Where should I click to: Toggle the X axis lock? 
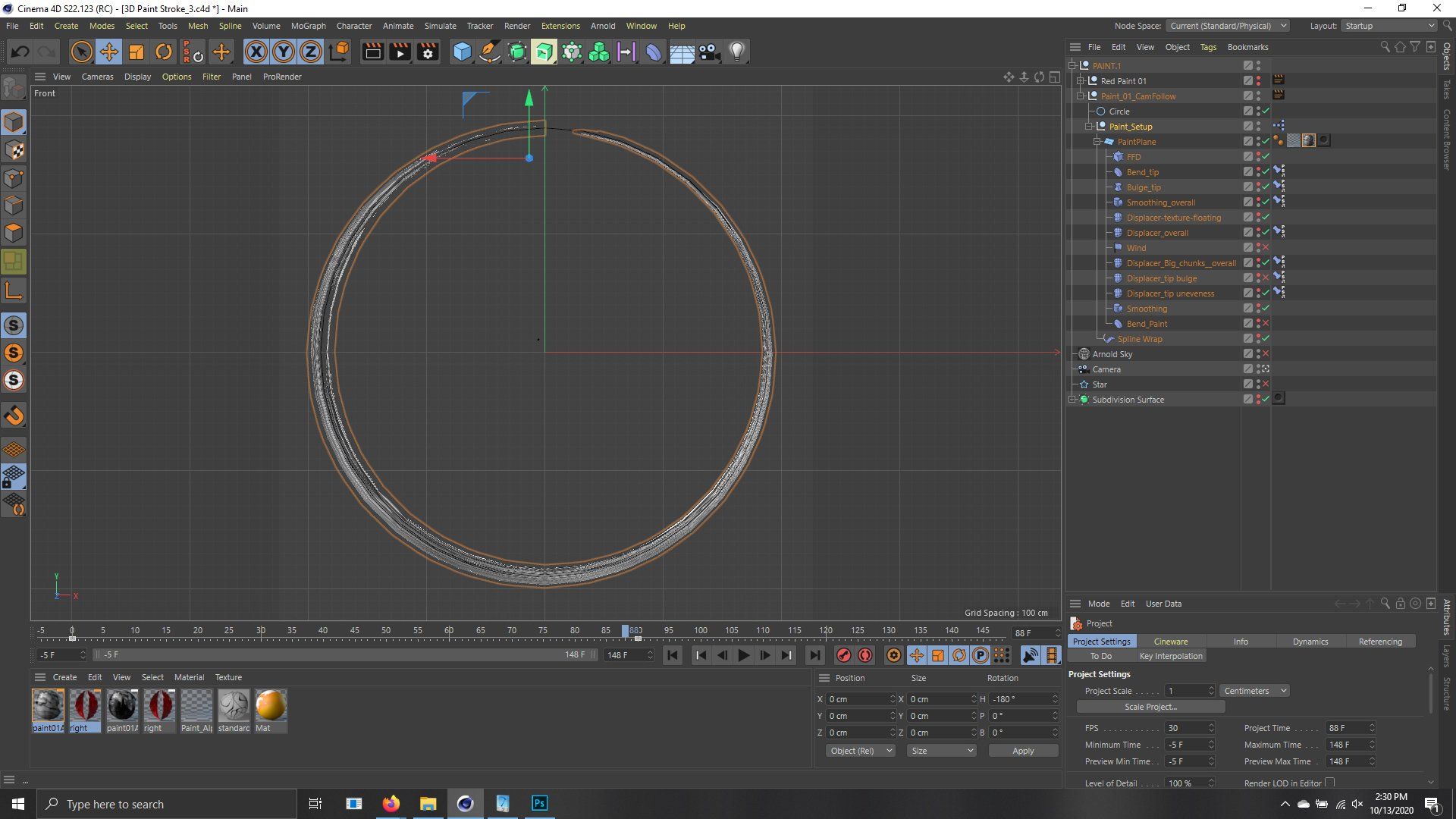click(256, 52)
